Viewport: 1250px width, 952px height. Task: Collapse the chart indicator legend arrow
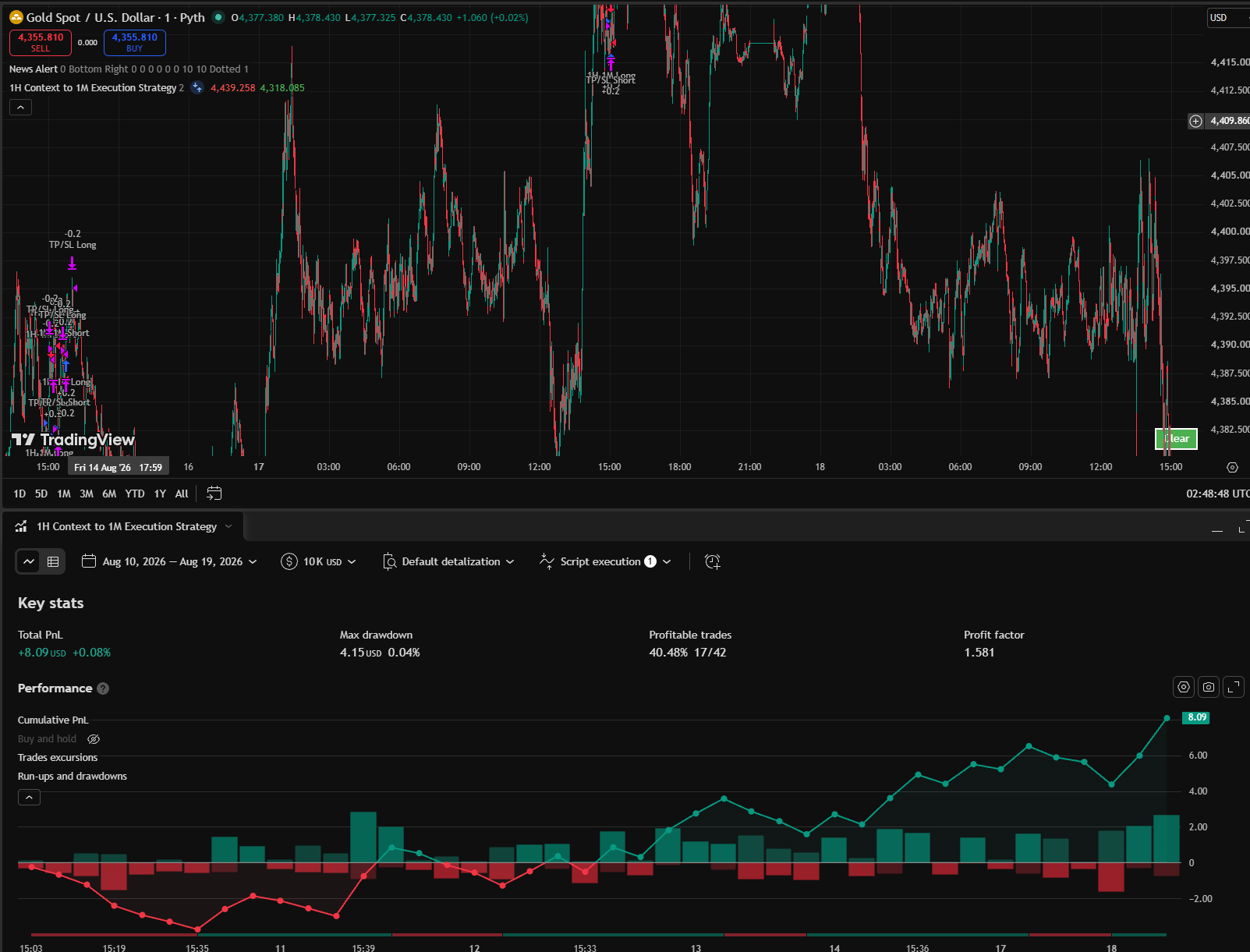tap(21, 108)
